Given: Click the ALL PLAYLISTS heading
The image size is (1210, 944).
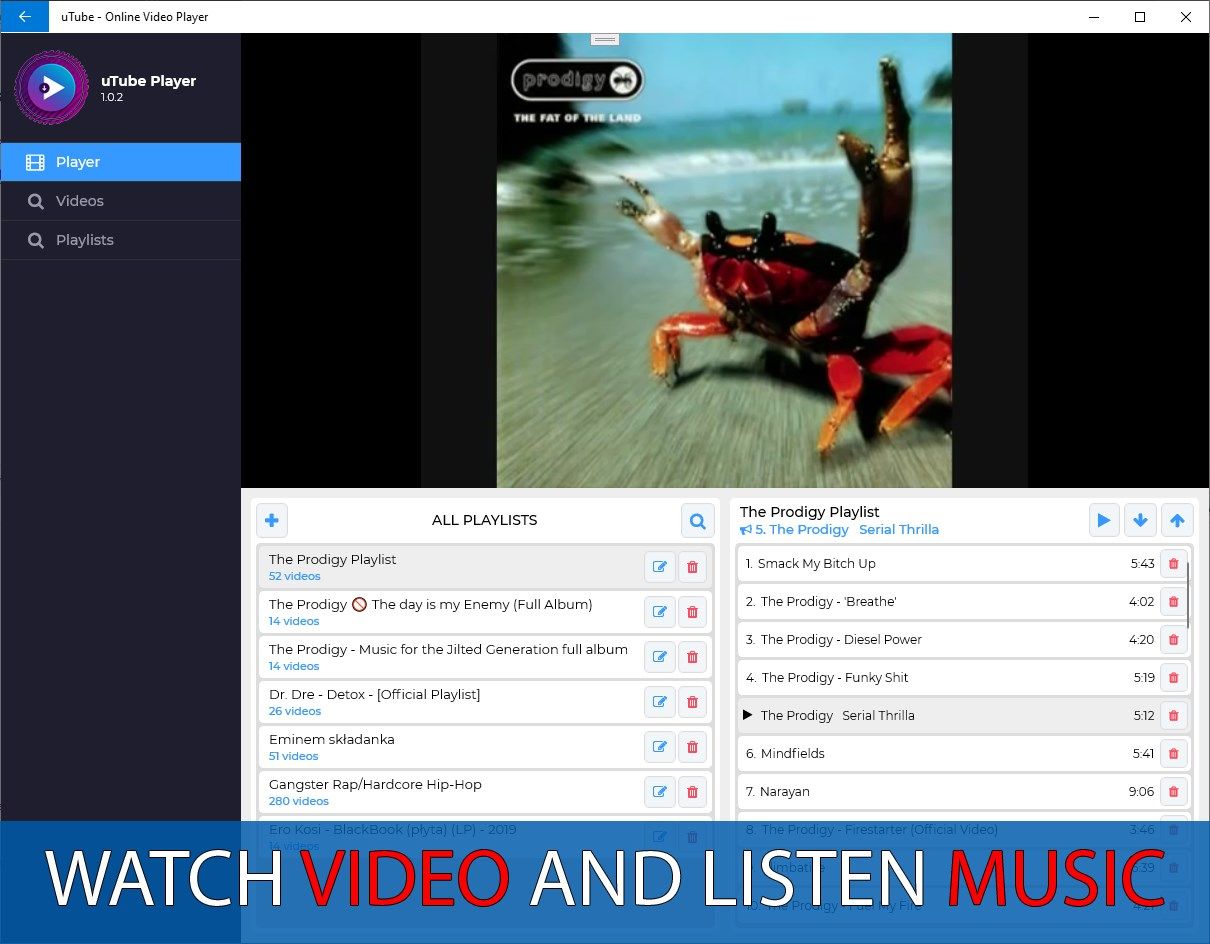Looking at the screenshot, I should click(x=484, y=520).
